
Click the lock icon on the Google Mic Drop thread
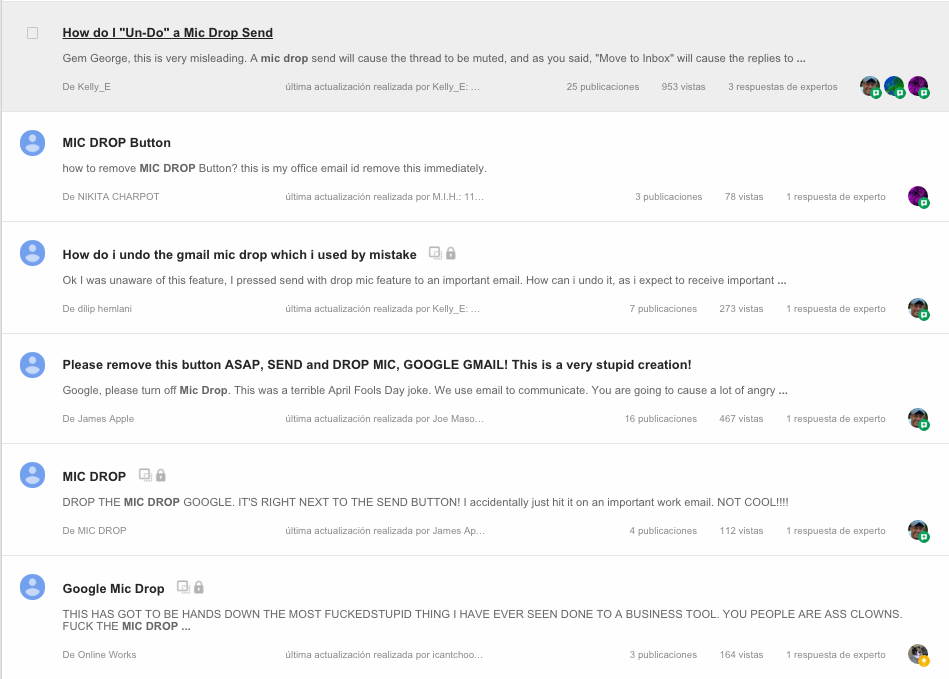199,587
